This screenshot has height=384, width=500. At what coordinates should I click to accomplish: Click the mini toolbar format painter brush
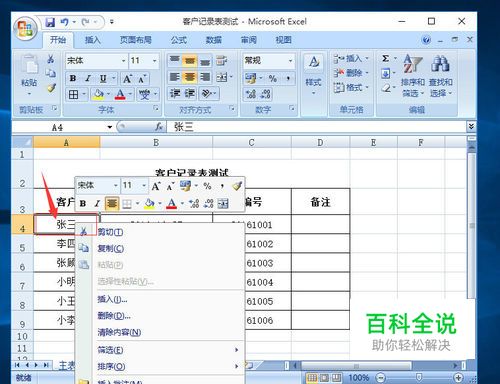[237, 185]
